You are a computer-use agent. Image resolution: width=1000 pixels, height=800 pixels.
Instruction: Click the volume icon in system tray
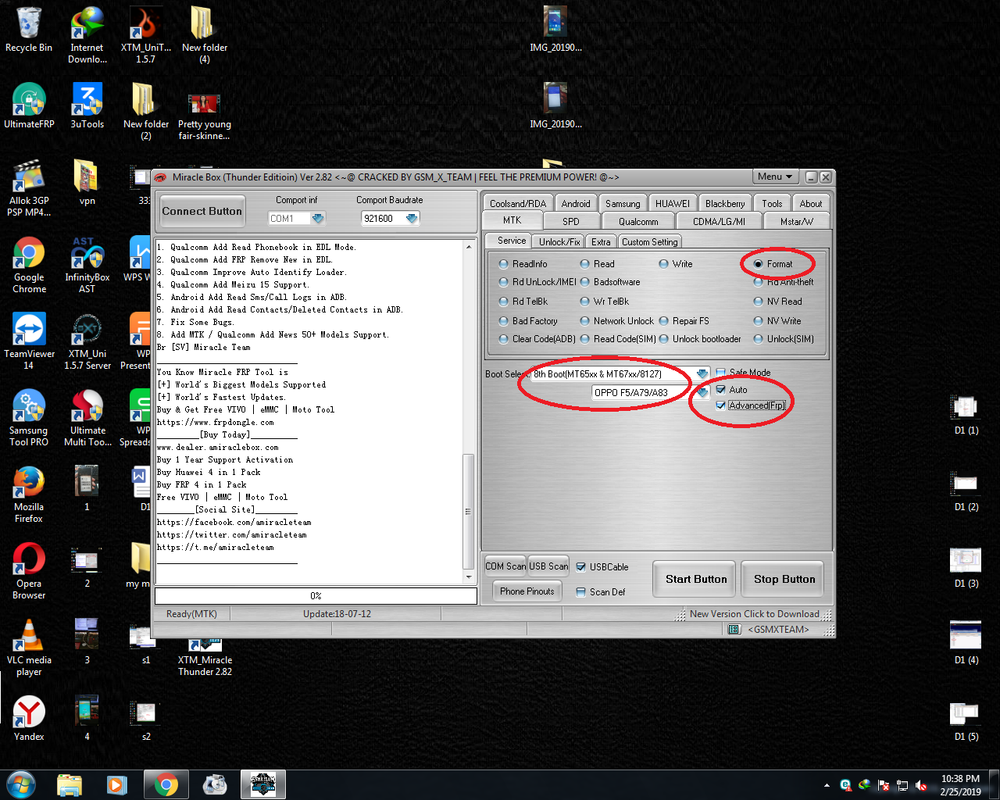pyautogui.click(x=920, y=785)
